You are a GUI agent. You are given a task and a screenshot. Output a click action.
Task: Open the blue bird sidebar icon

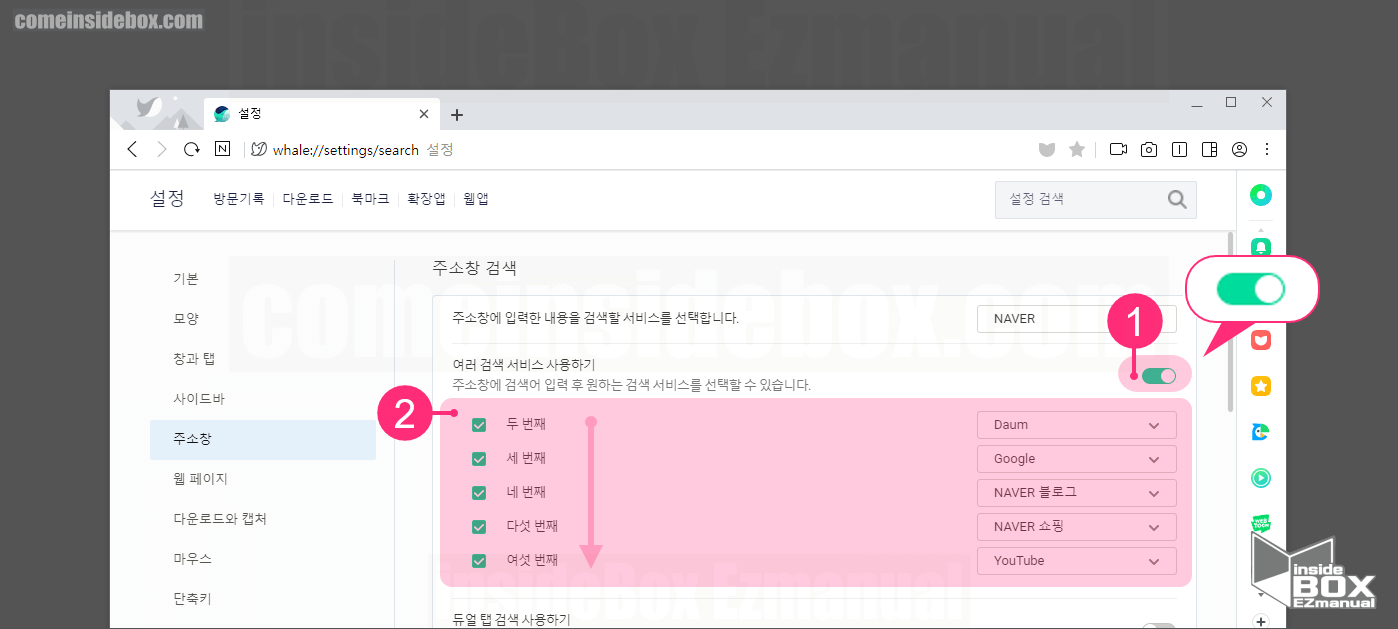point(1261,432)
